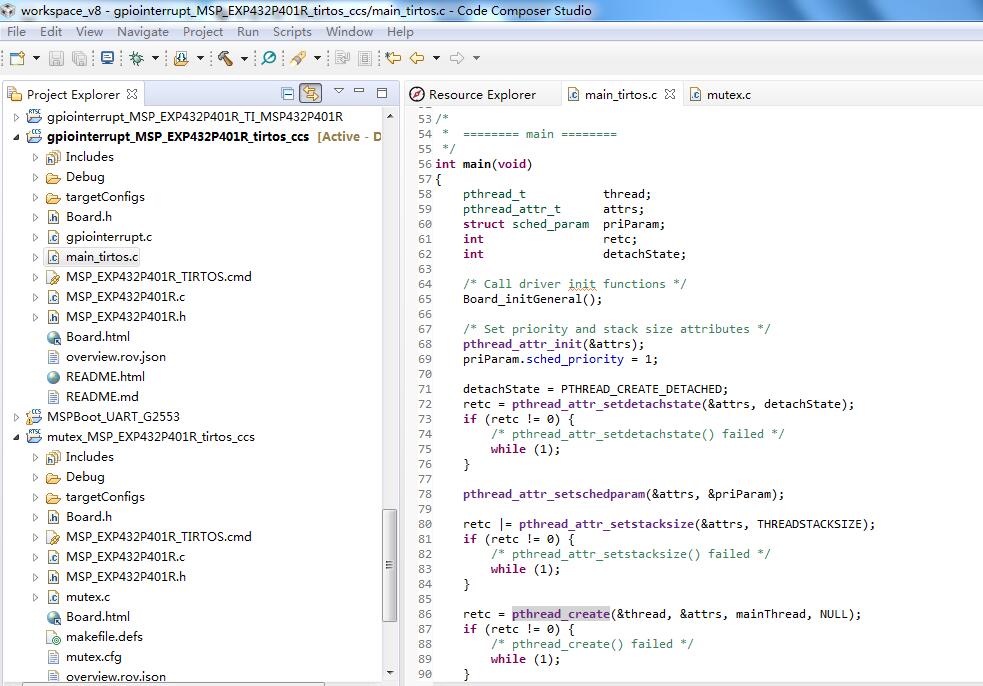Switch to the Resource Explorer tab
This screenshot has height=686, width=983.
click(x=481, y=95)
